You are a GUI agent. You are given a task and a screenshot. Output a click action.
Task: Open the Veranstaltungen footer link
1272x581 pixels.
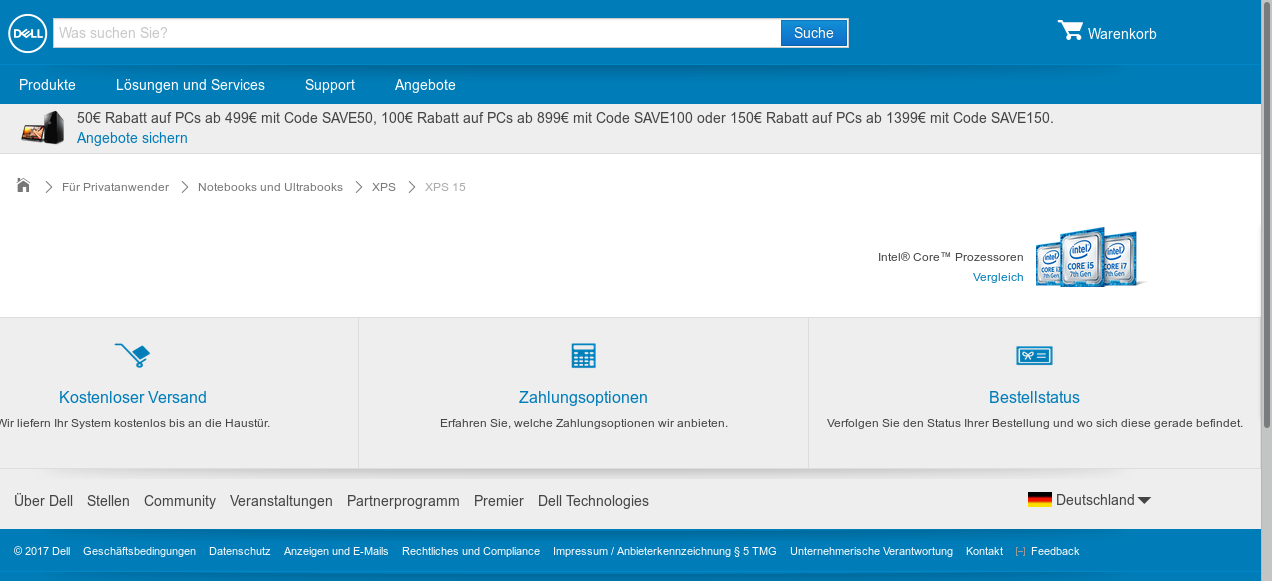pyautogui.click(x=281, y=501)
